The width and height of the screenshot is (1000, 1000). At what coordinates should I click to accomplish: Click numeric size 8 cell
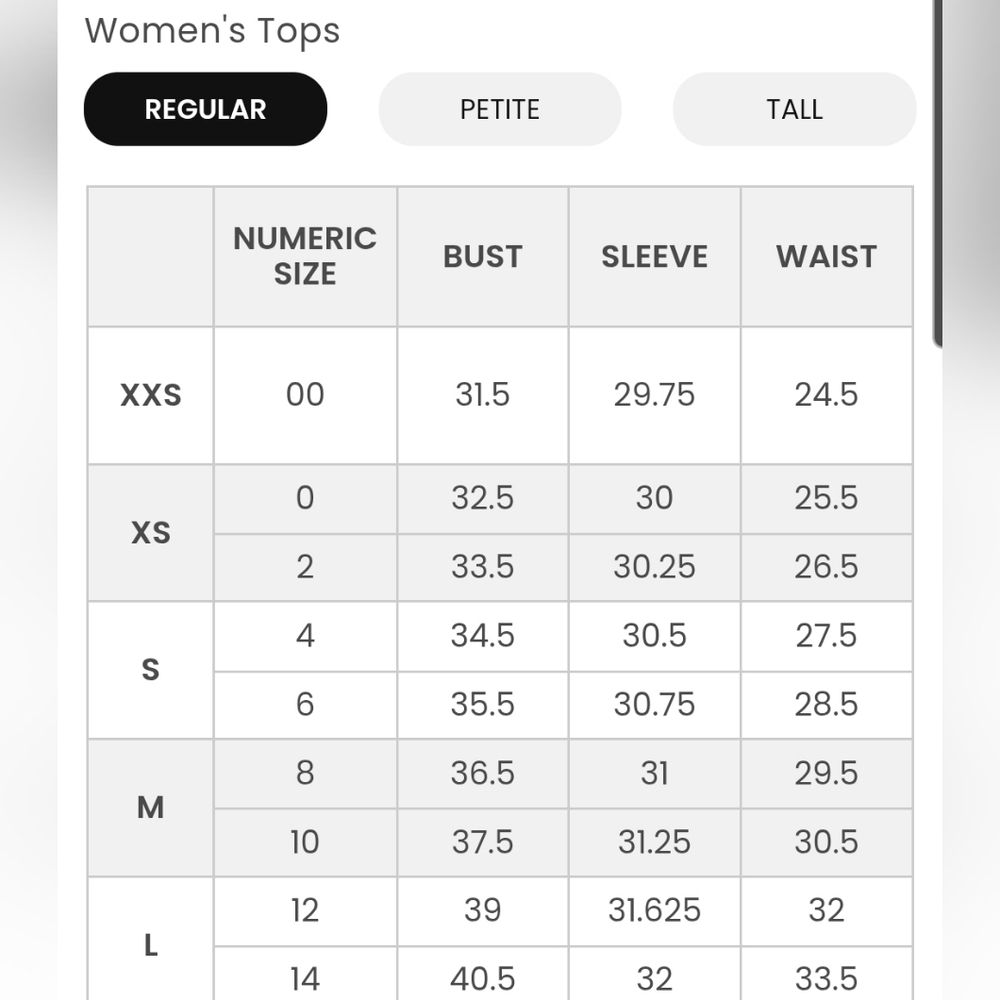(x=305, y=773)
